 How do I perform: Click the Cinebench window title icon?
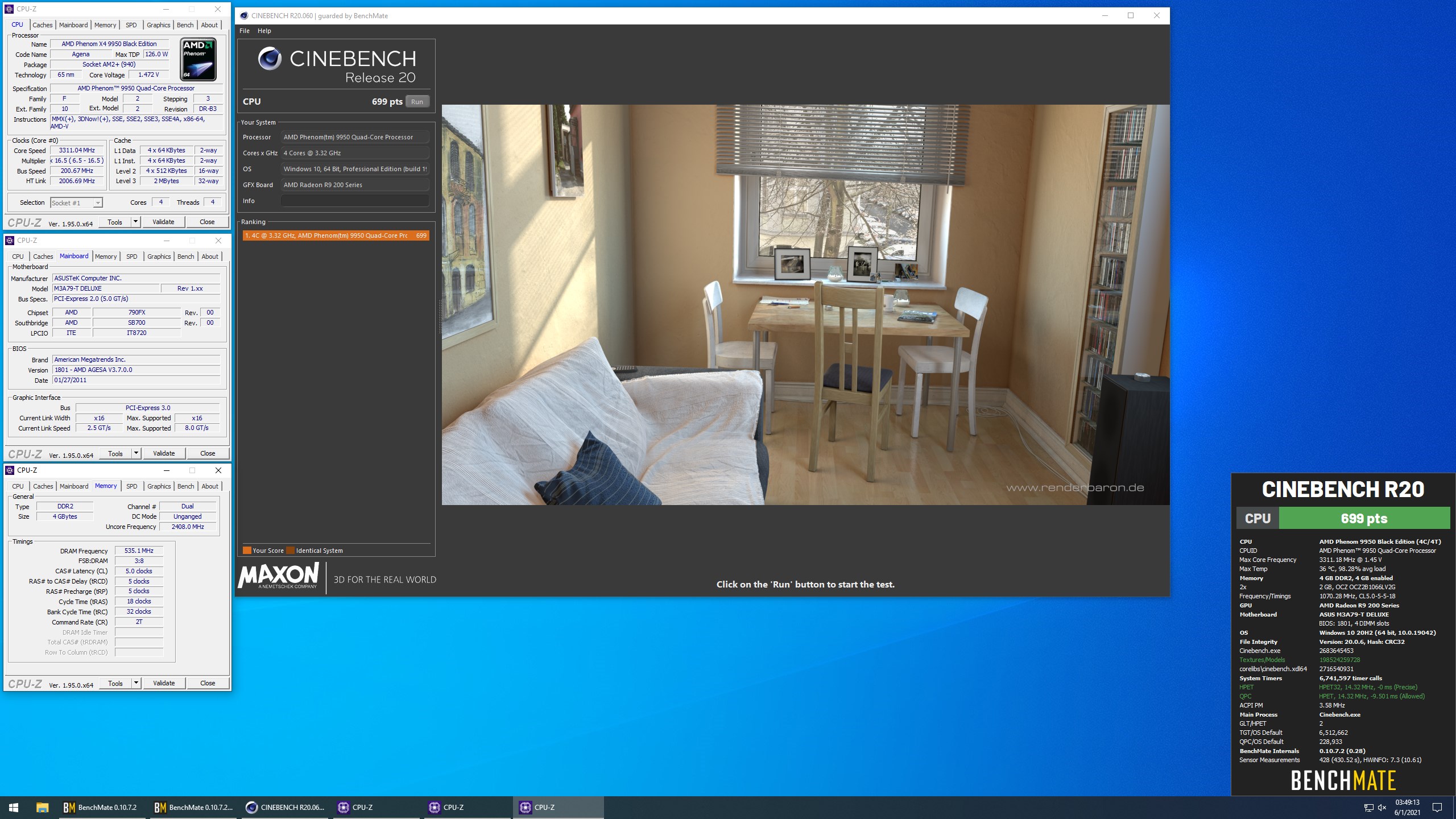pos(244,16)
